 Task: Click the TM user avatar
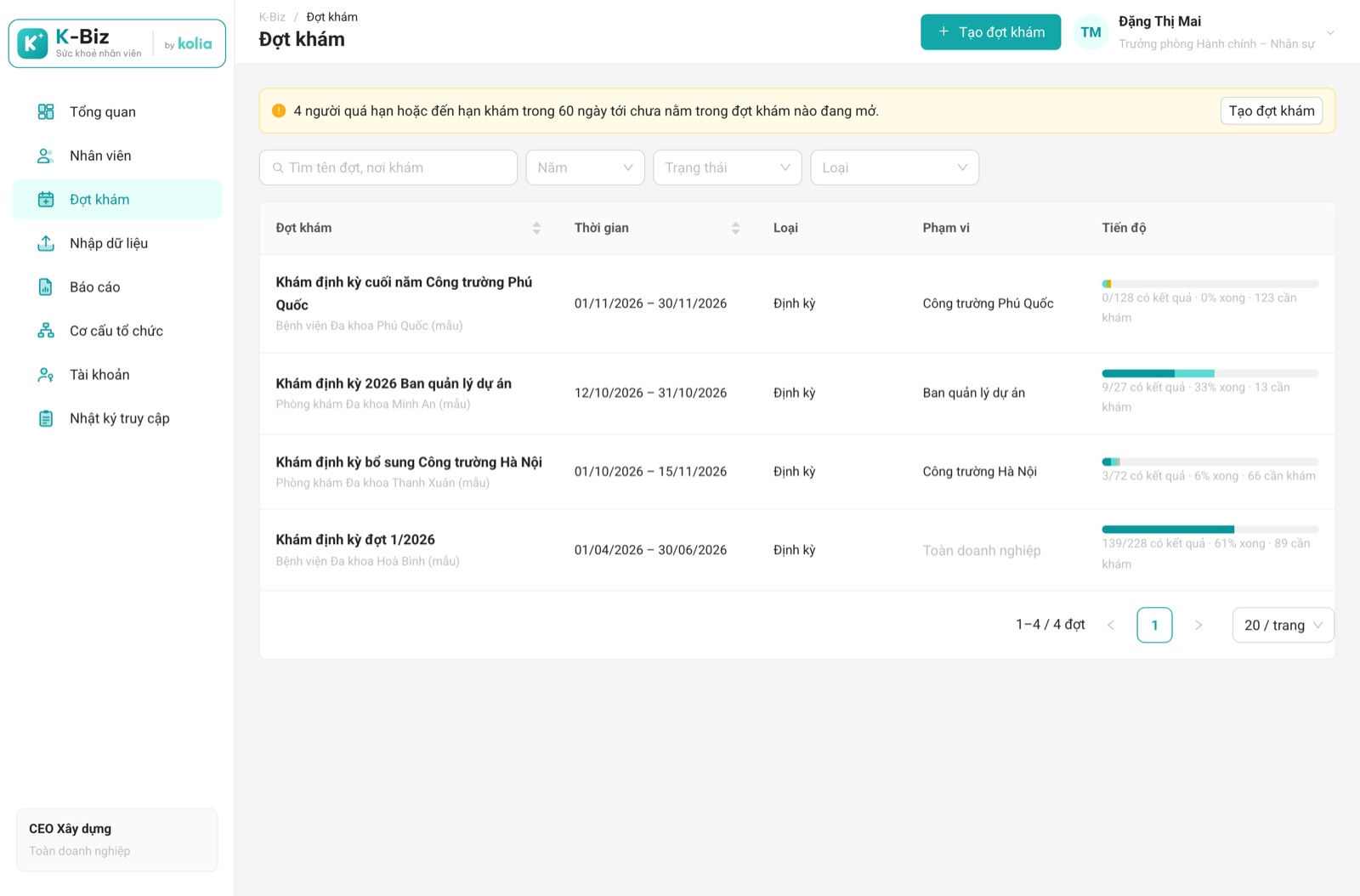[1091, 32]
